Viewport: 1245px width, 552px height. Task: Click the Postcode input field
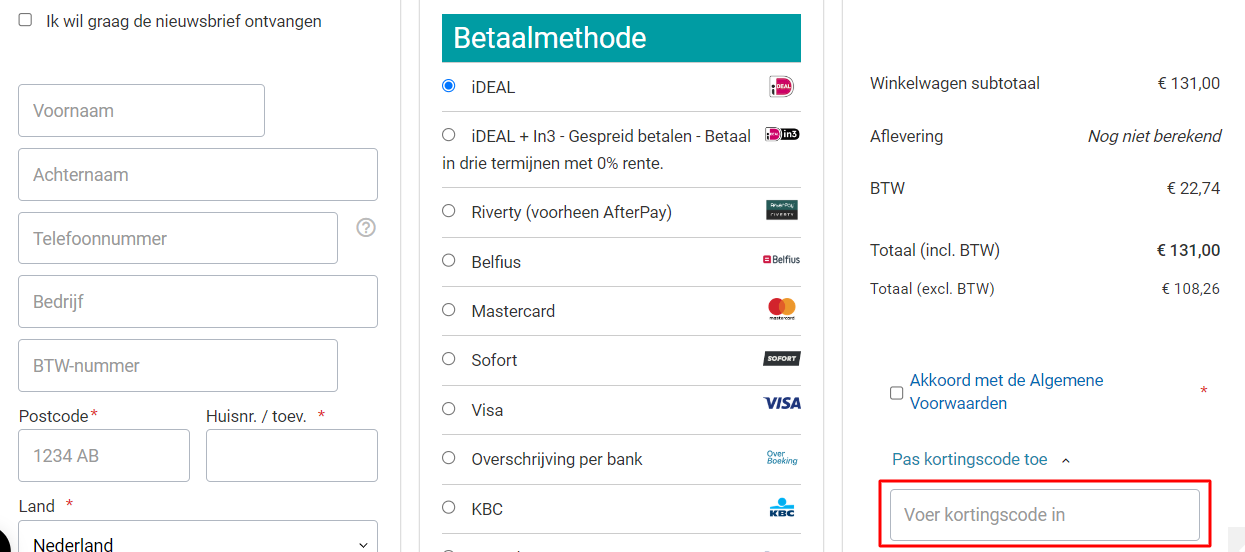104,455
